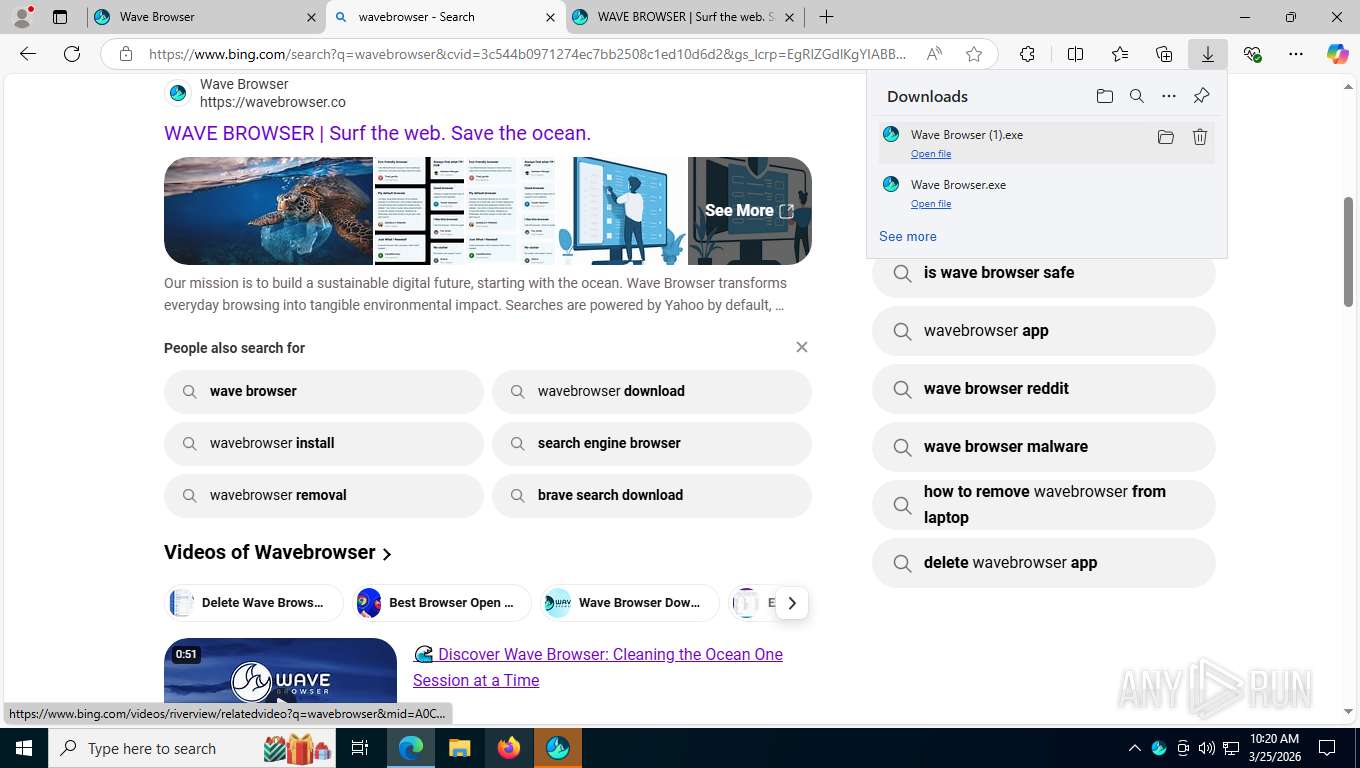
Task: Refresh the current page
Action: (x=72, y=54)
